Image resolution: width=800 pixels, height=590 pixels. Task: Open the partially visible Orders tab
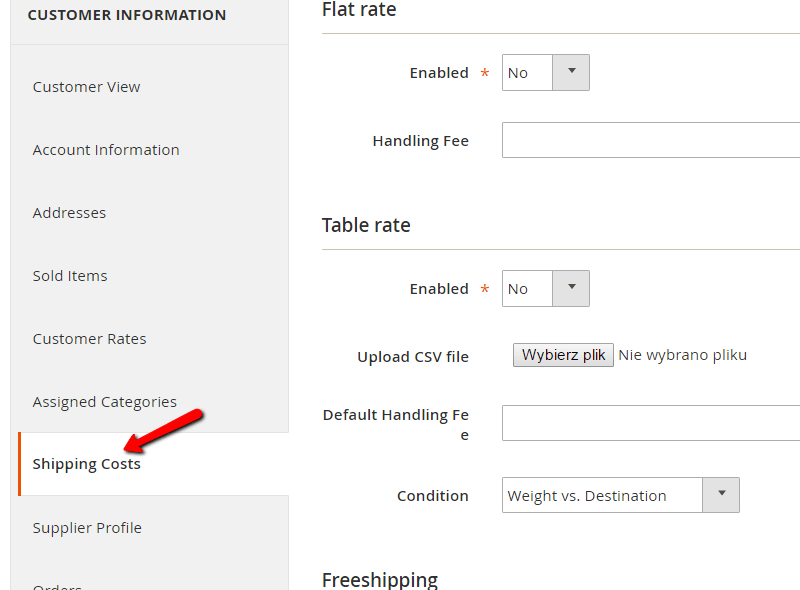tap(57, 584)
